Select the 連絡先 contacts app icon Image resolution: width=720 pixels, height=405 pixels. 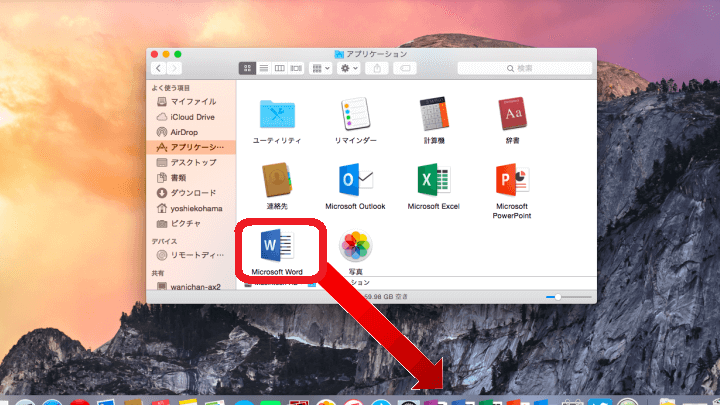click(277, 180)
